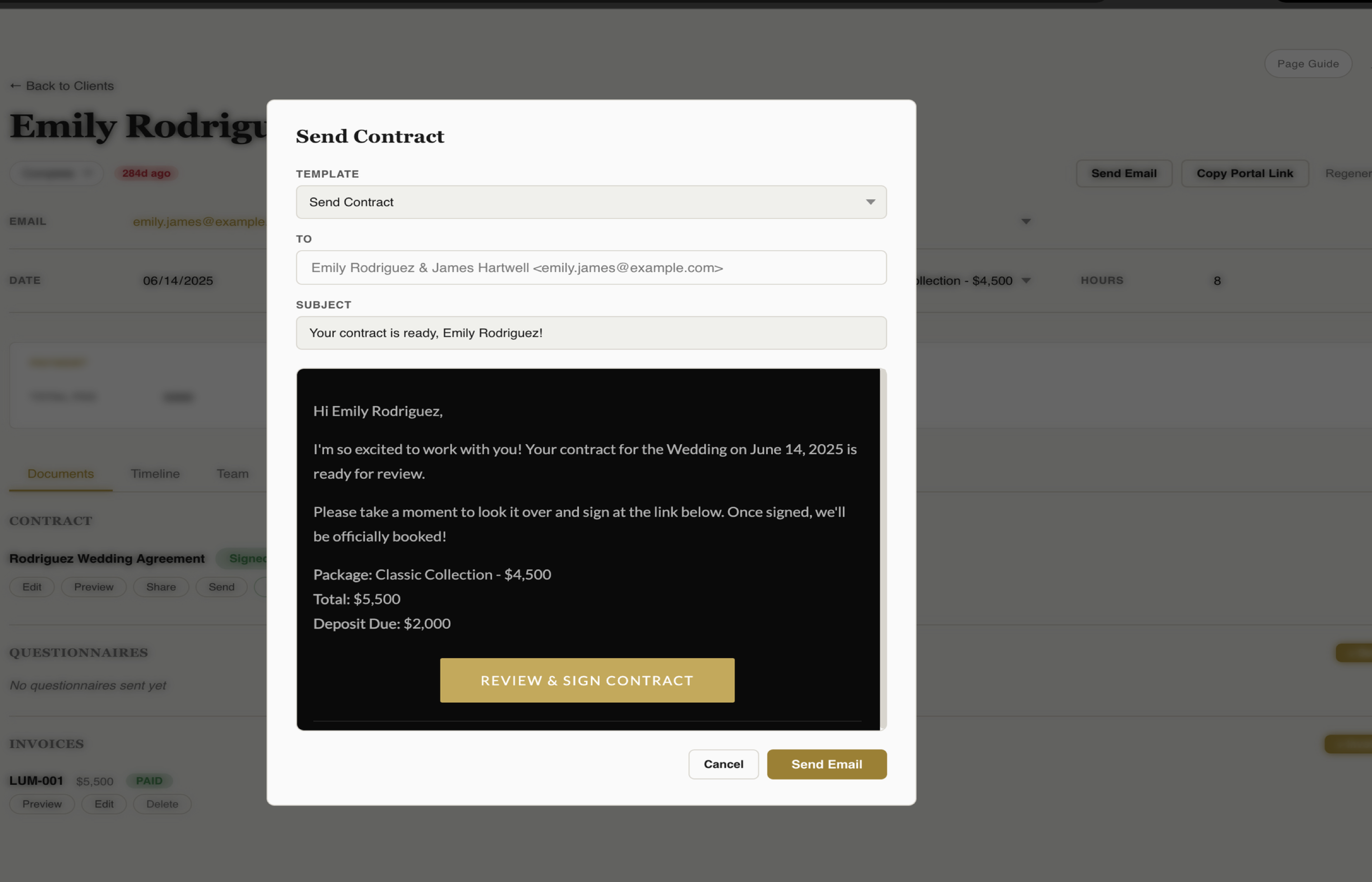1372x882 pixels.
Task: Cancel the Send Contract dialog
Action: (723, 764)
